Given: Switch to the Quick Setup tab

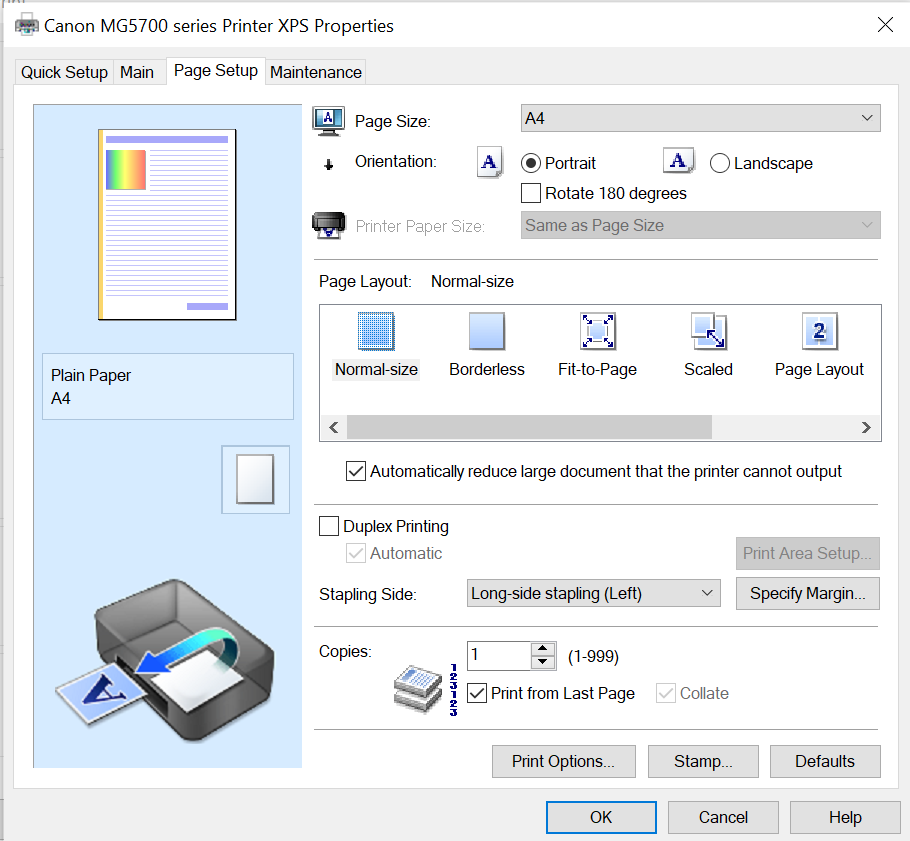Looking at the screenshot, I should (x=63, y=71).
